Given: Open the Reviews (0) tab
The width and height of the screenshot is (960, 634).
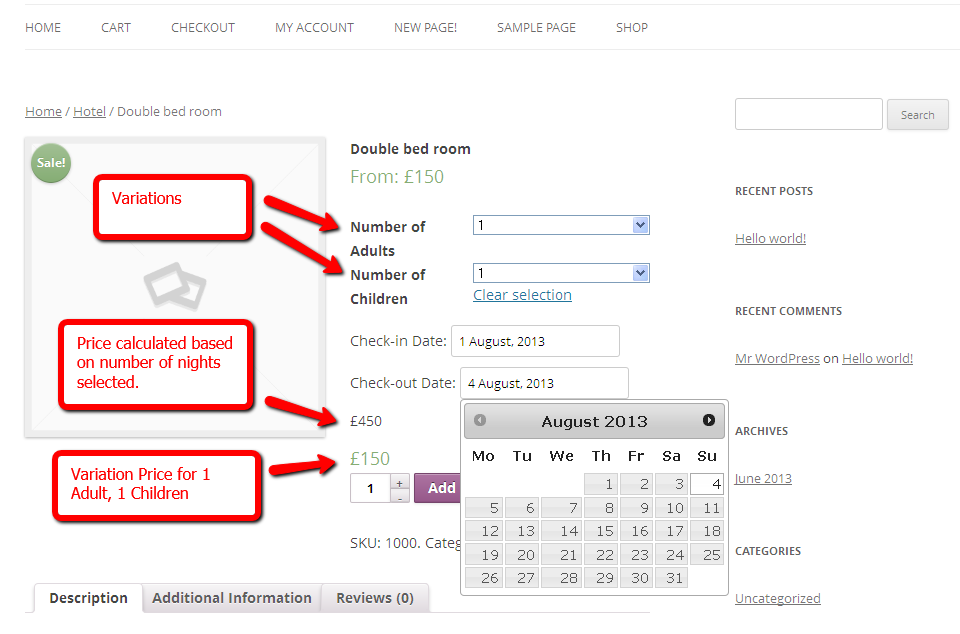Looking at the screenshot, I should pyautogui.click(x=375, y=598).
